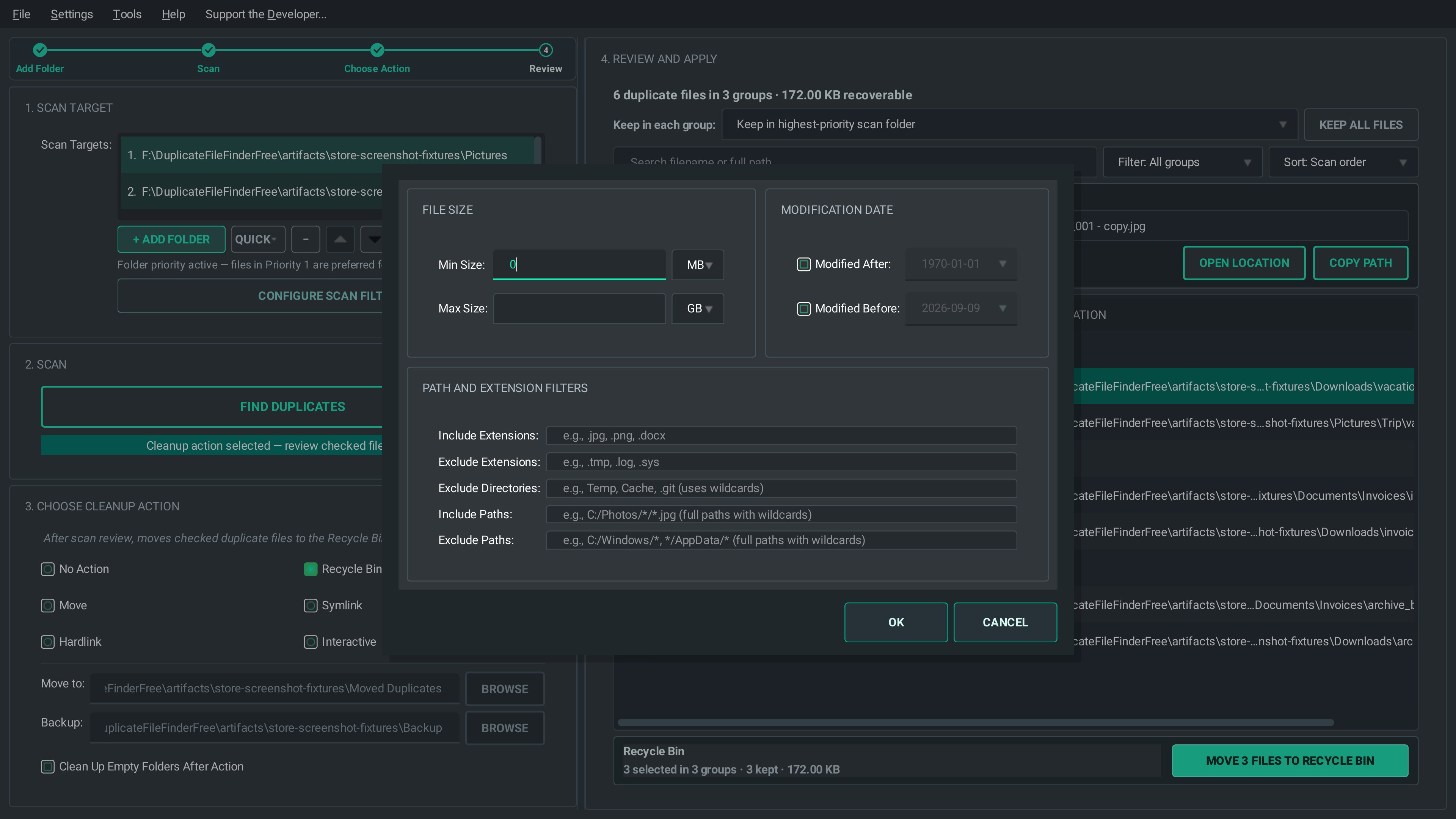Open the QUICK folder dropdown button
The height and width of the screenshot is (819, 1456).
258,239
